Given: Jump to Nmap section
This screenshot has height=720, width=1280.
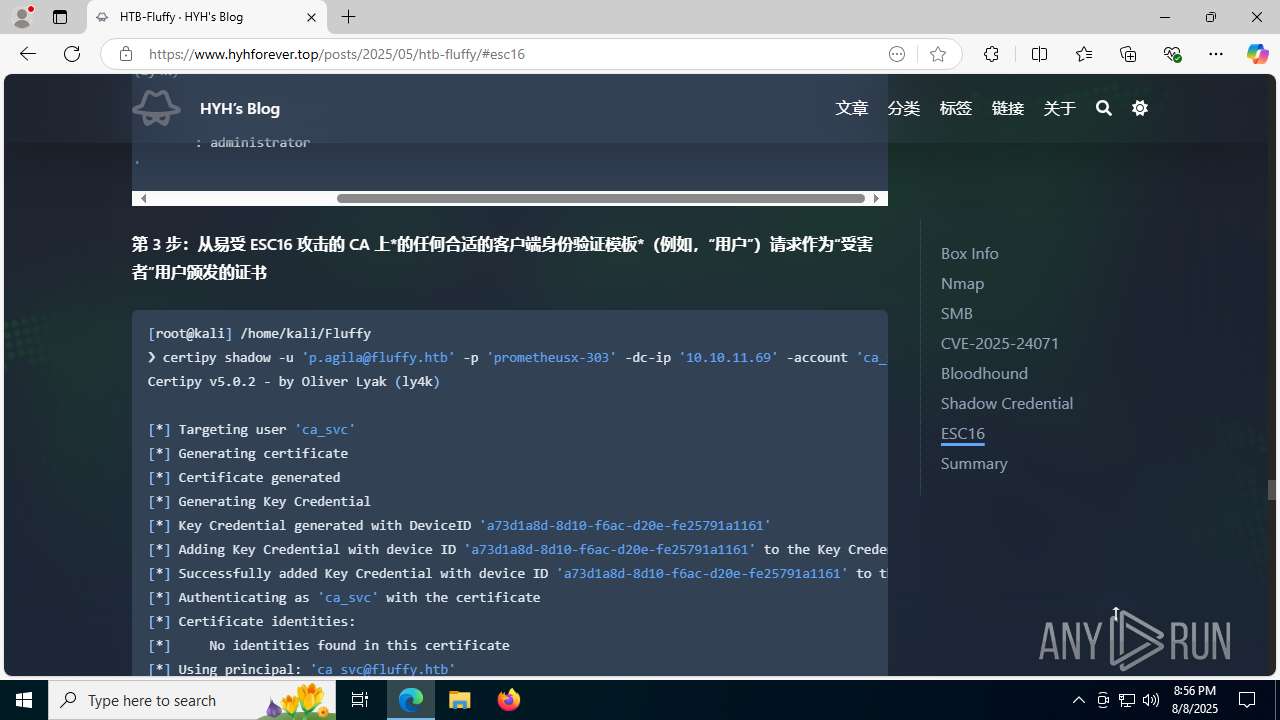Looking at the screenshot, I should [962, 283].
